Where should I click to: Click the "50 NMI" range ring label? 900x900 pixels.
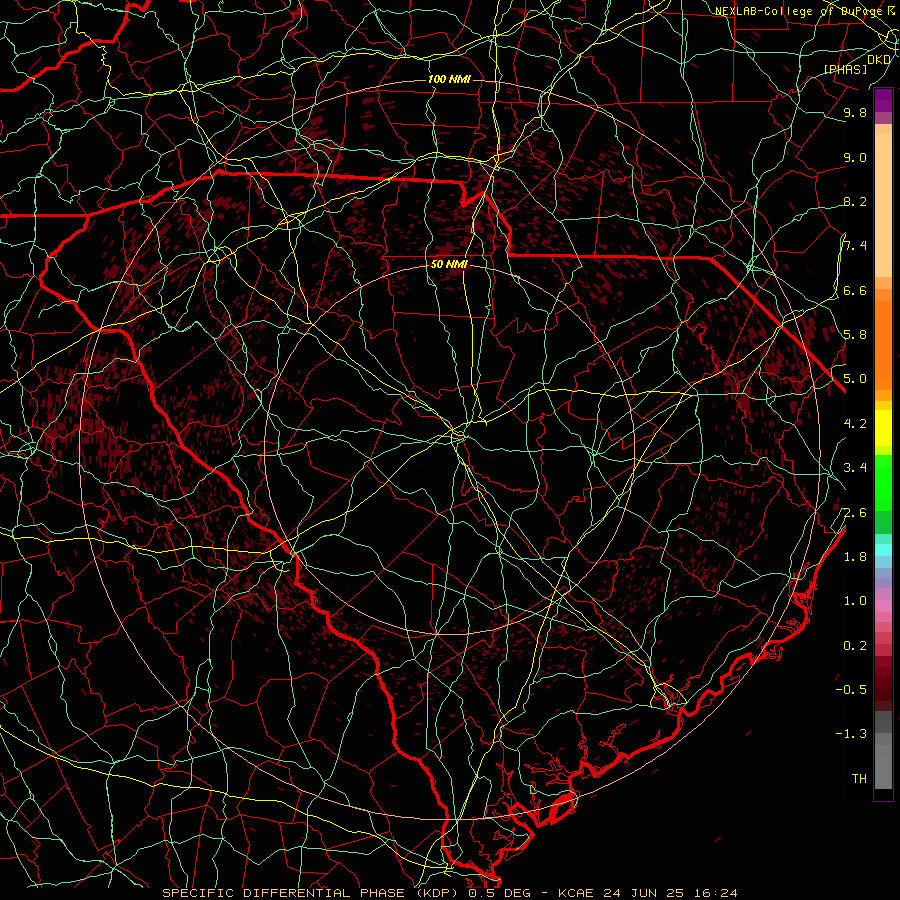[449, 265]
